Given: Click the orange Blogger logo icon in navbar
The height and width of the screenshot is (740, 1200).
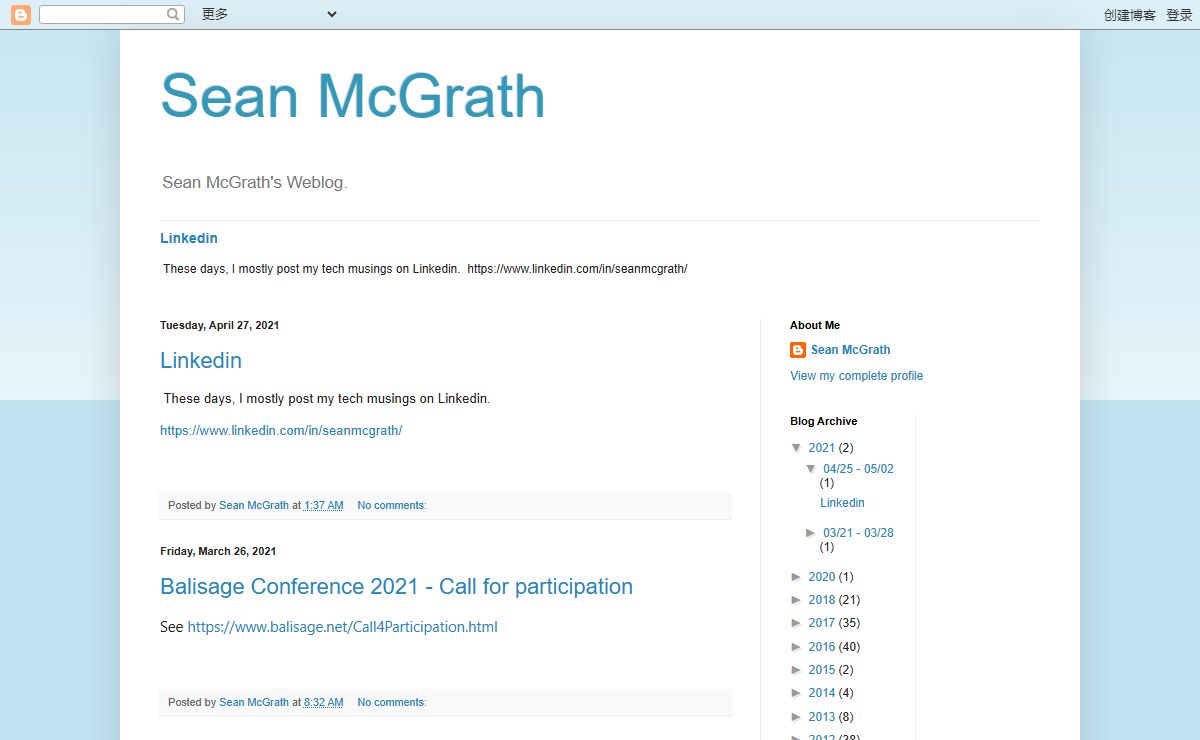Looking at the screenshot, I should pyautogui.click(x=20, y=15).
